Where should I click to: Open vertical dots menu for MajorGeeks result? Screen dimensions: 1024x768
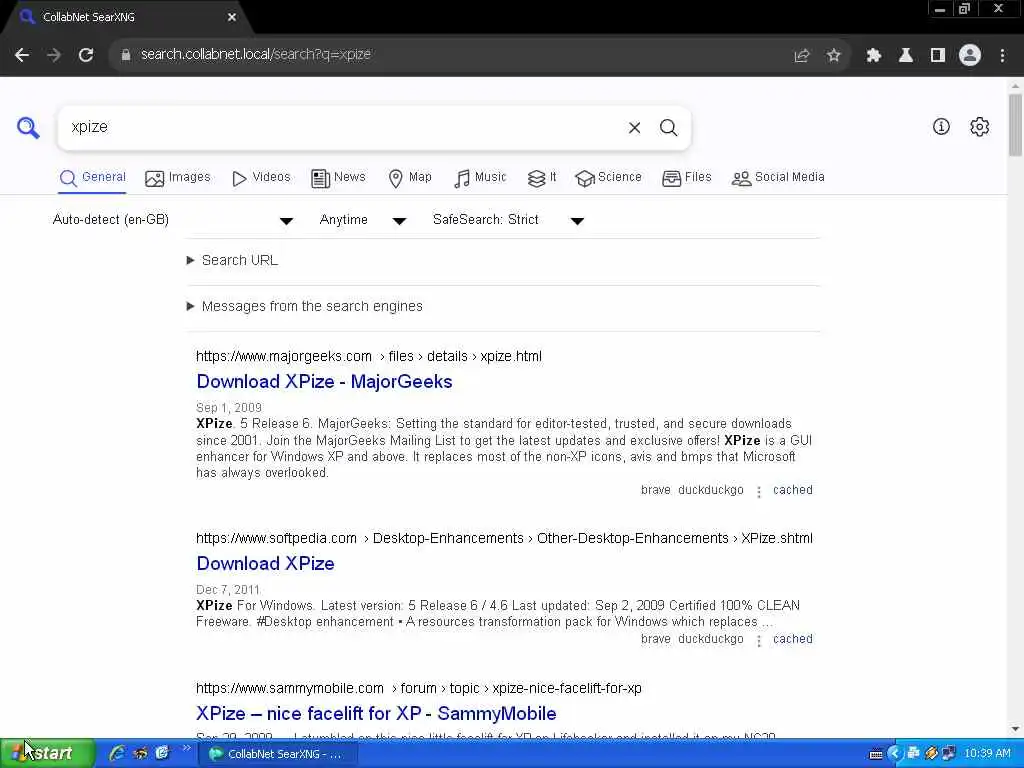[x=758, y=492]
